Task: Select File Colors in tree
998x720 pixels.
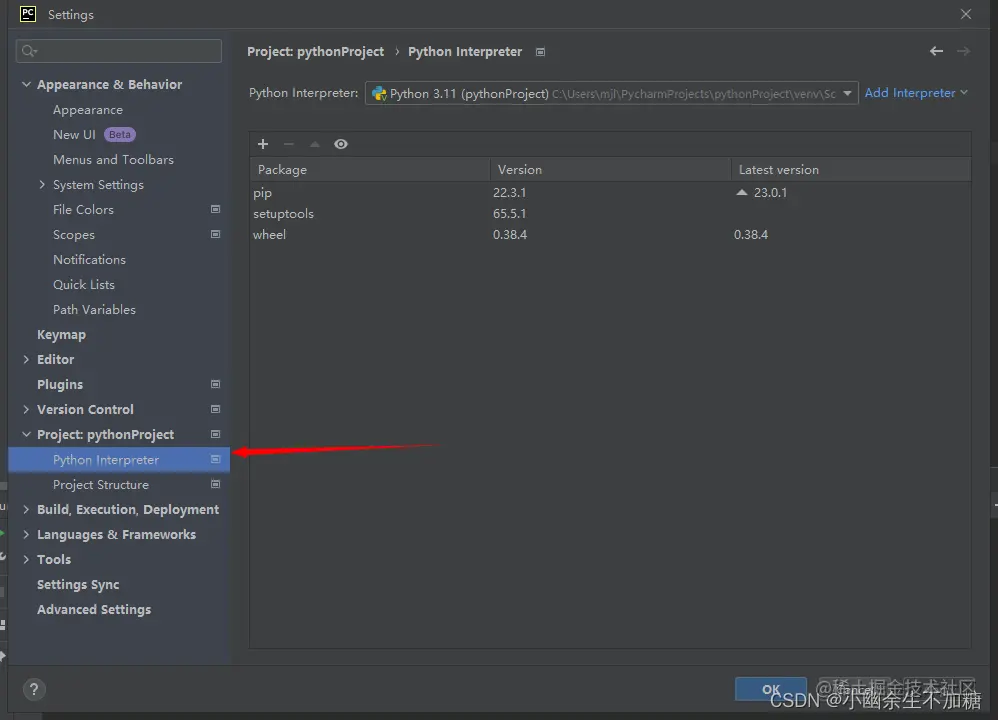Action: pyautogui.click(x=83, y=209)
